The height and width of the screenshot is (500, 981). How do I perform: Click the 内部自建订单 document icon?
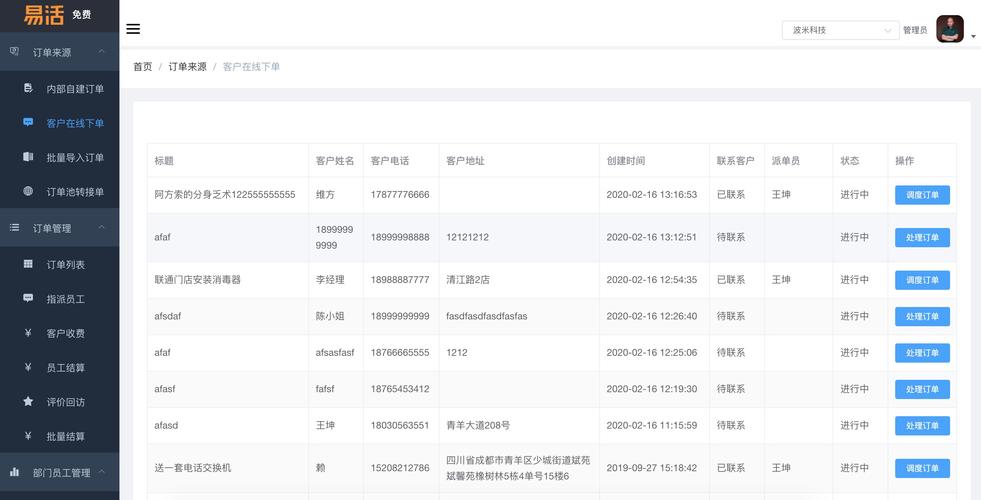pyautogui.click(x=28, y=89)
